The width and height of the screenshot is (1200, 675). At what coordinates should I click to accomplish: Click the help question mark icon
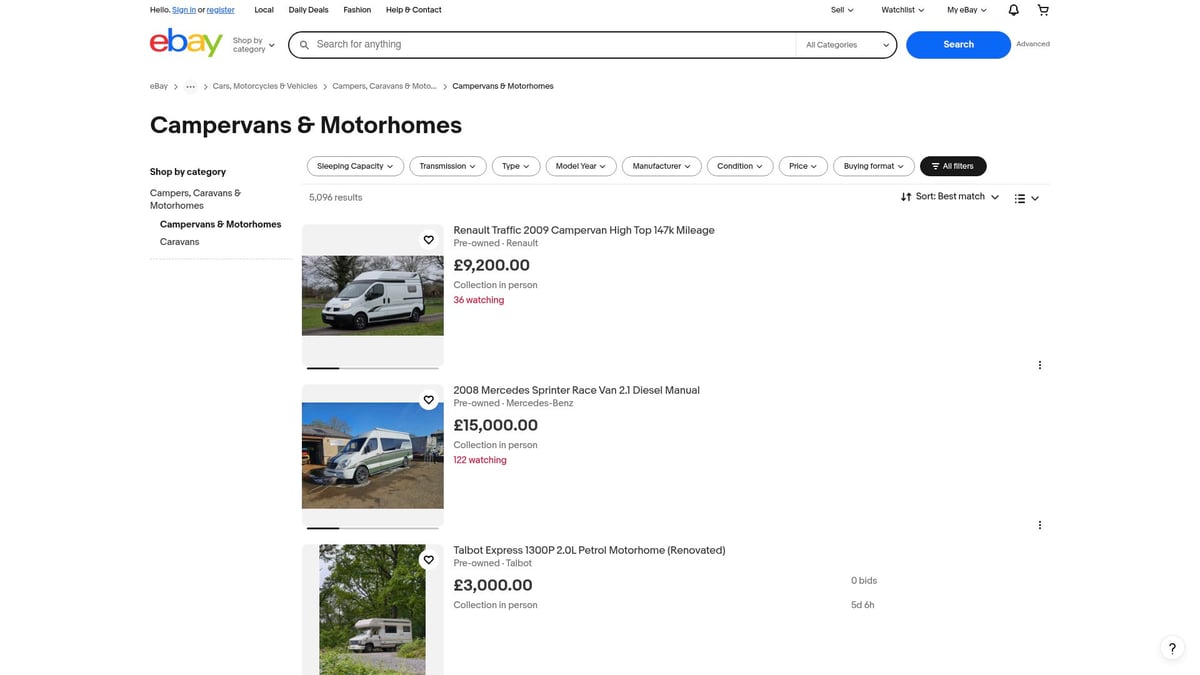coord(1171,648)
